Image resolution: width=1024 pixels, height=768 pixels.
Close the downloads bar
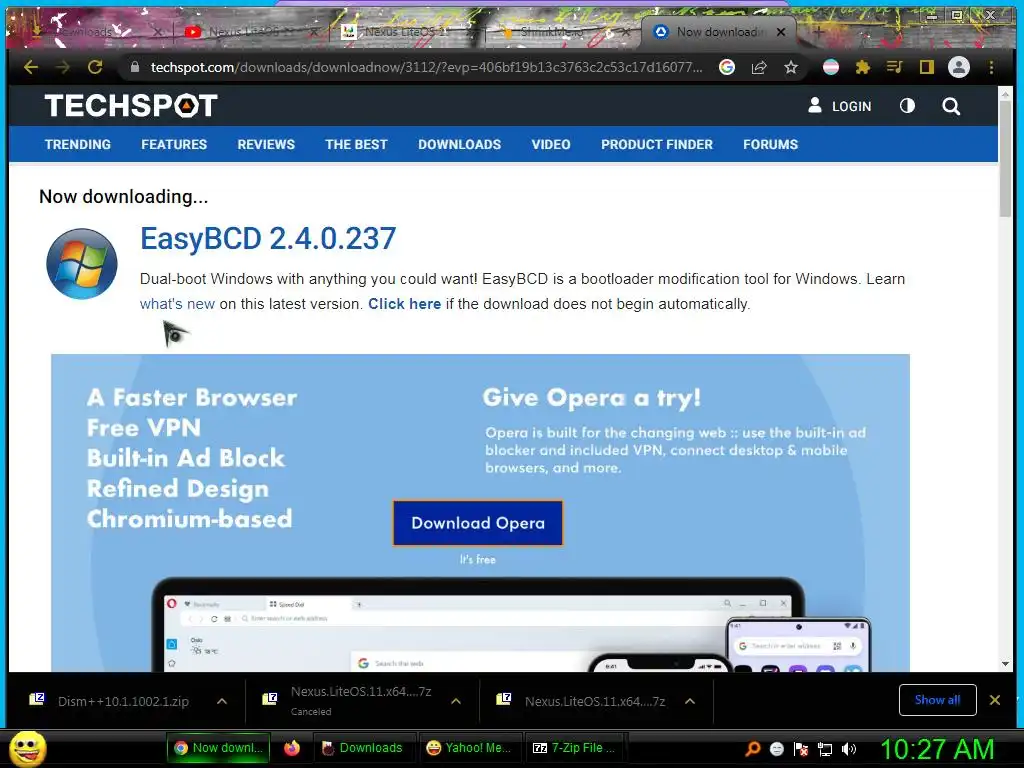pyautogui.click(x=995, y=700)
